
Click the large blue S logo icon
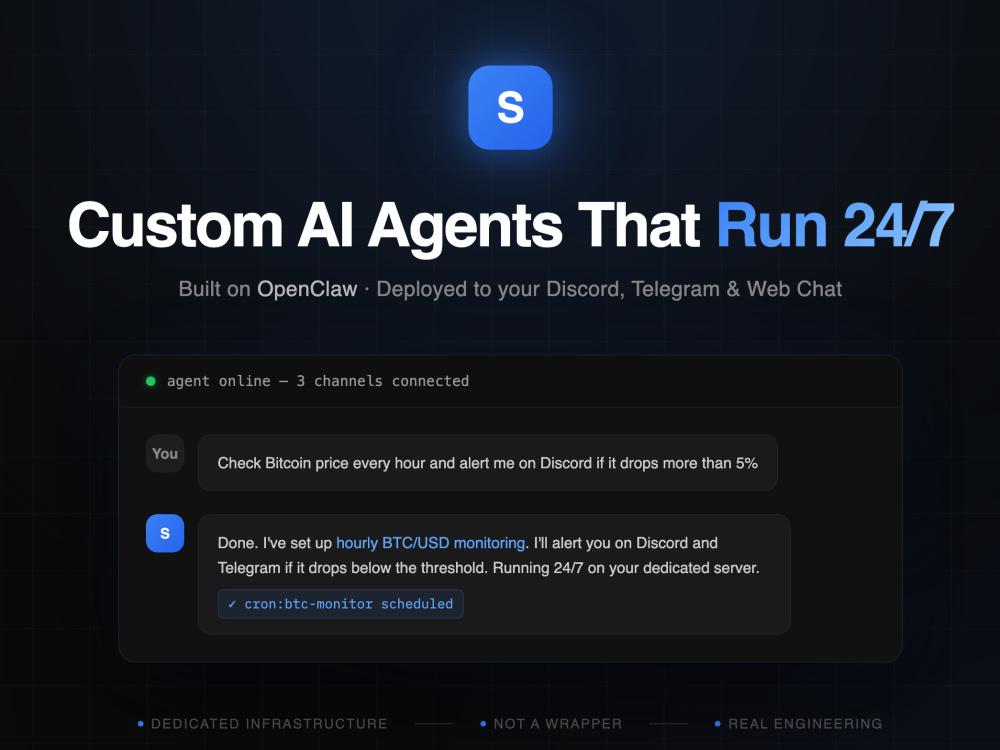pos(510,107)
